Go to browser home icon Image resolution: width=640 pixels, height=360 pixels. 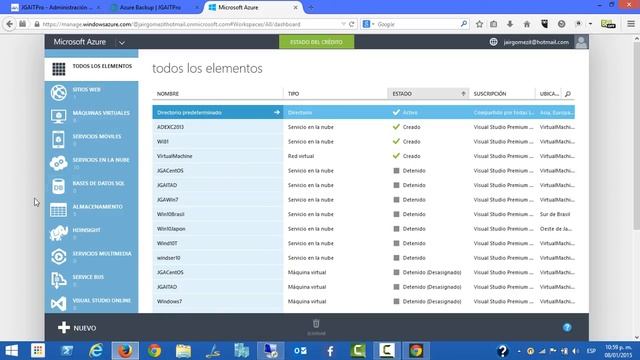(527, 24)
